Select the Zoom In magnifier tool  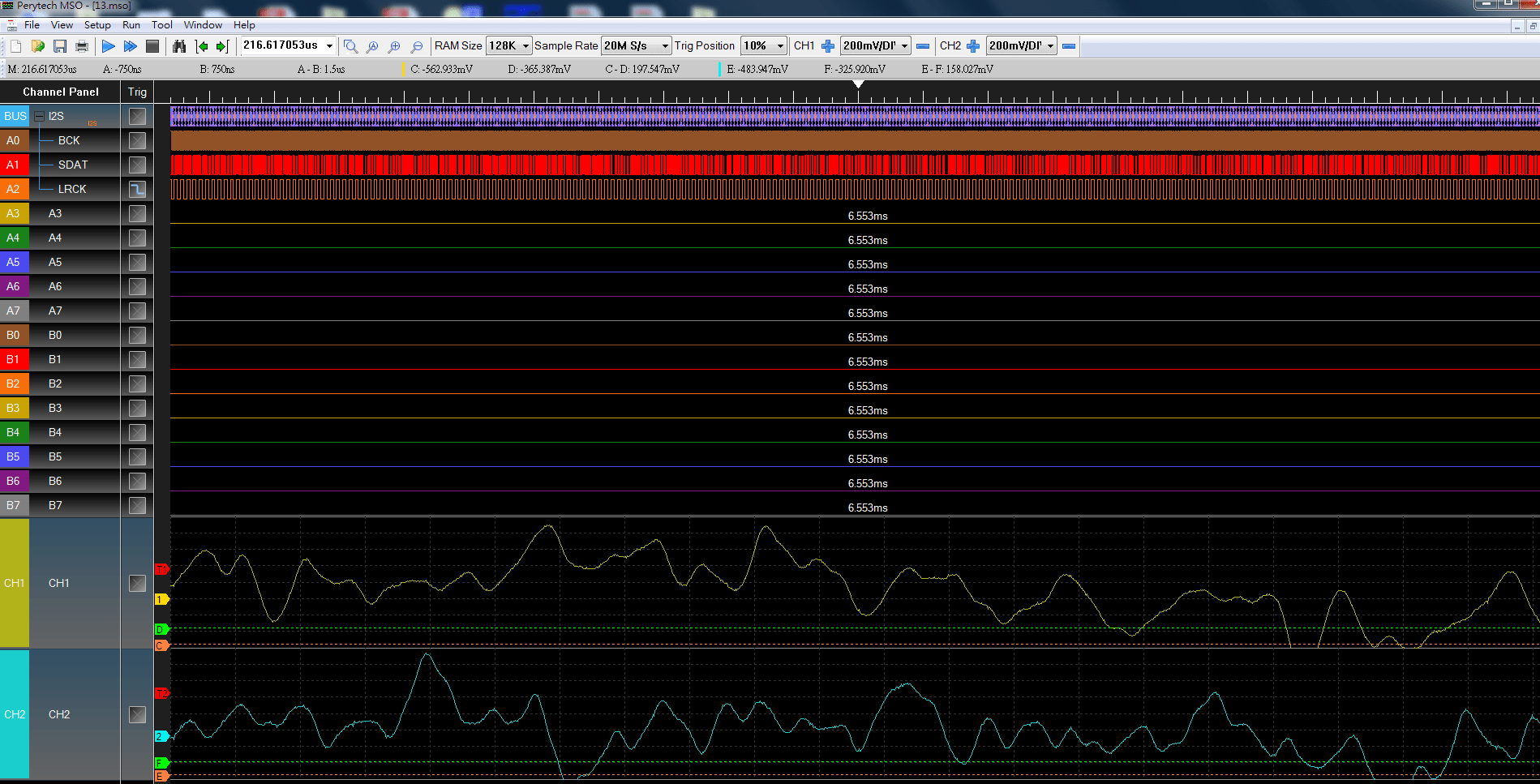(394, 46)
